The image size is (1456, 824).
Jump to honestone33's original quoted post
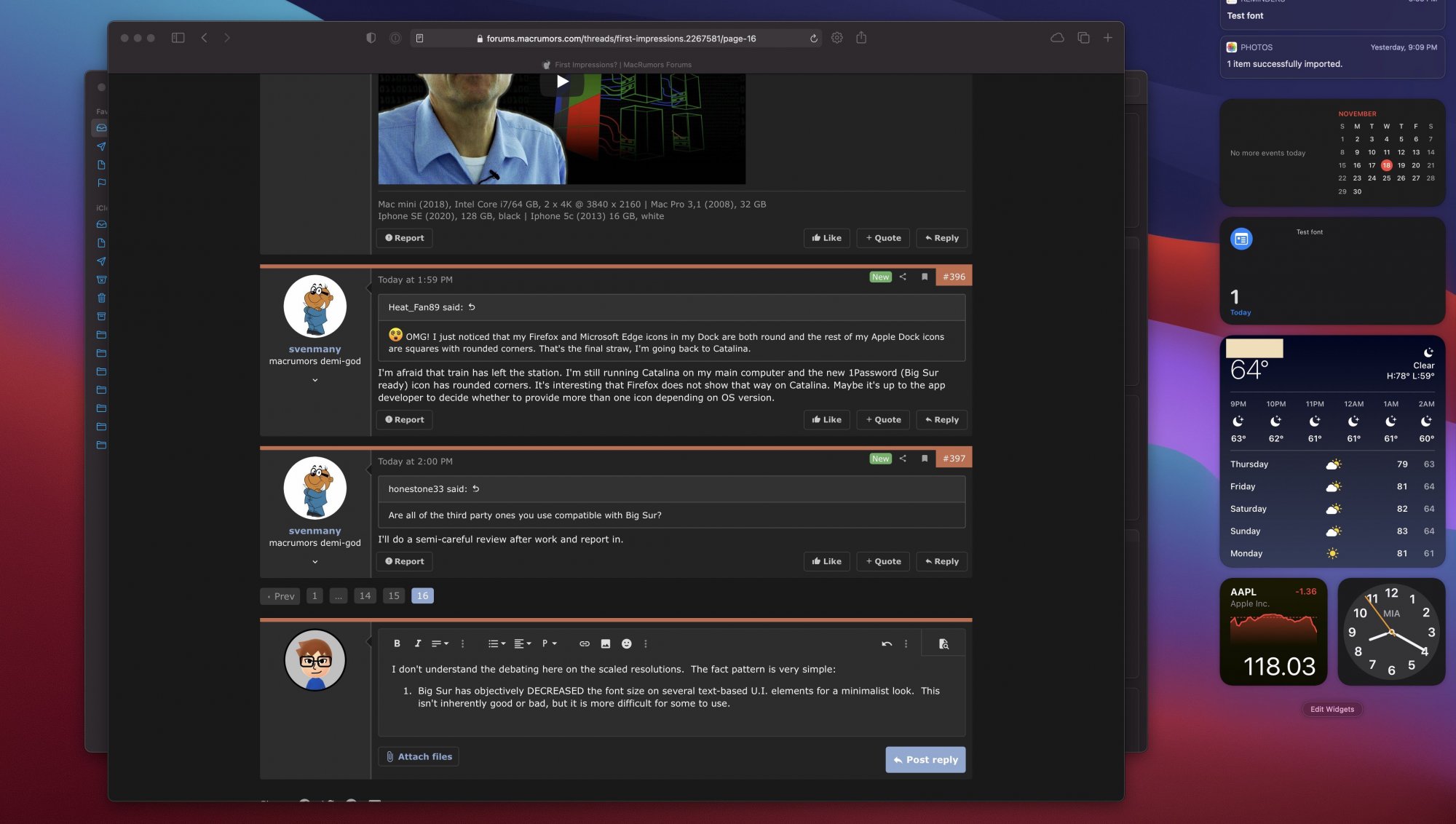pyautogui.click(x=476, y=489)
